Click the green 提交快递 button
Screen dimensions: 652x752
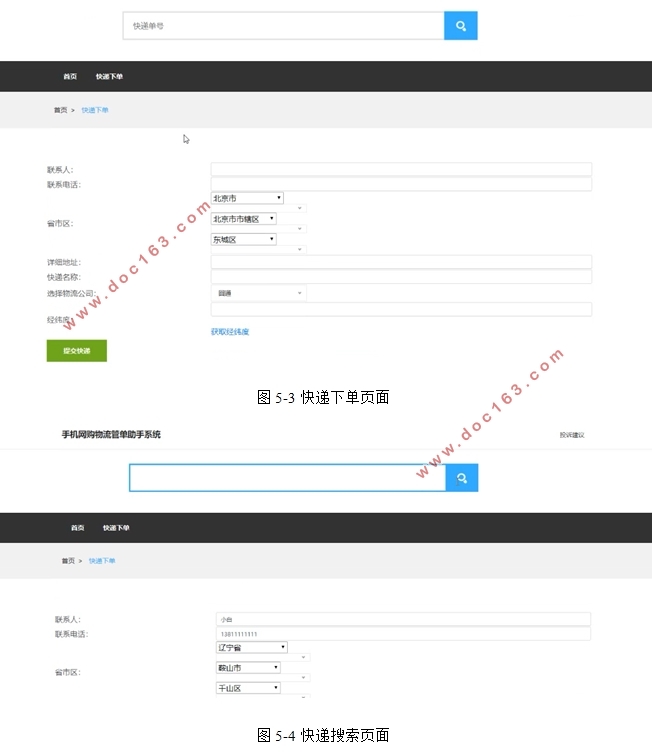(x=77, y=351)
